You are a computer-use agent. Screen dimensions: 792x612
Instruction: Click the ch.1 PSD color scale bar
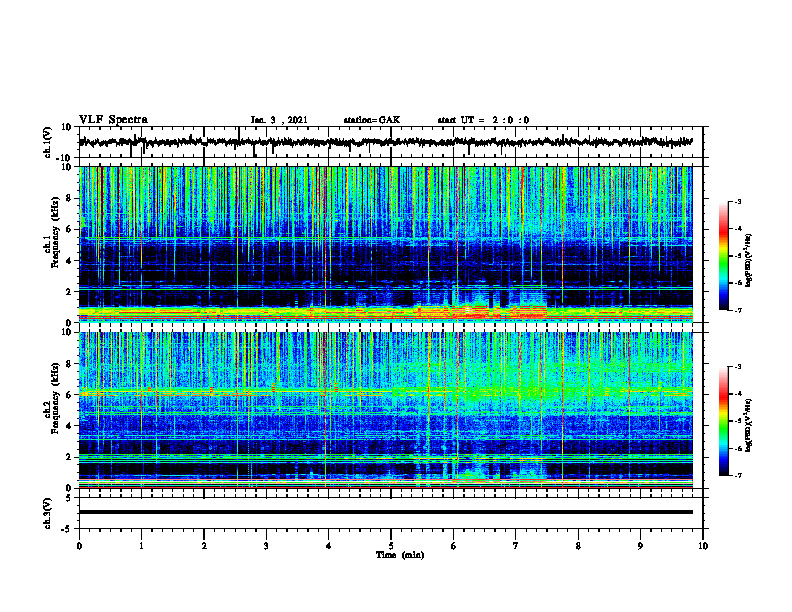point(723,256)
